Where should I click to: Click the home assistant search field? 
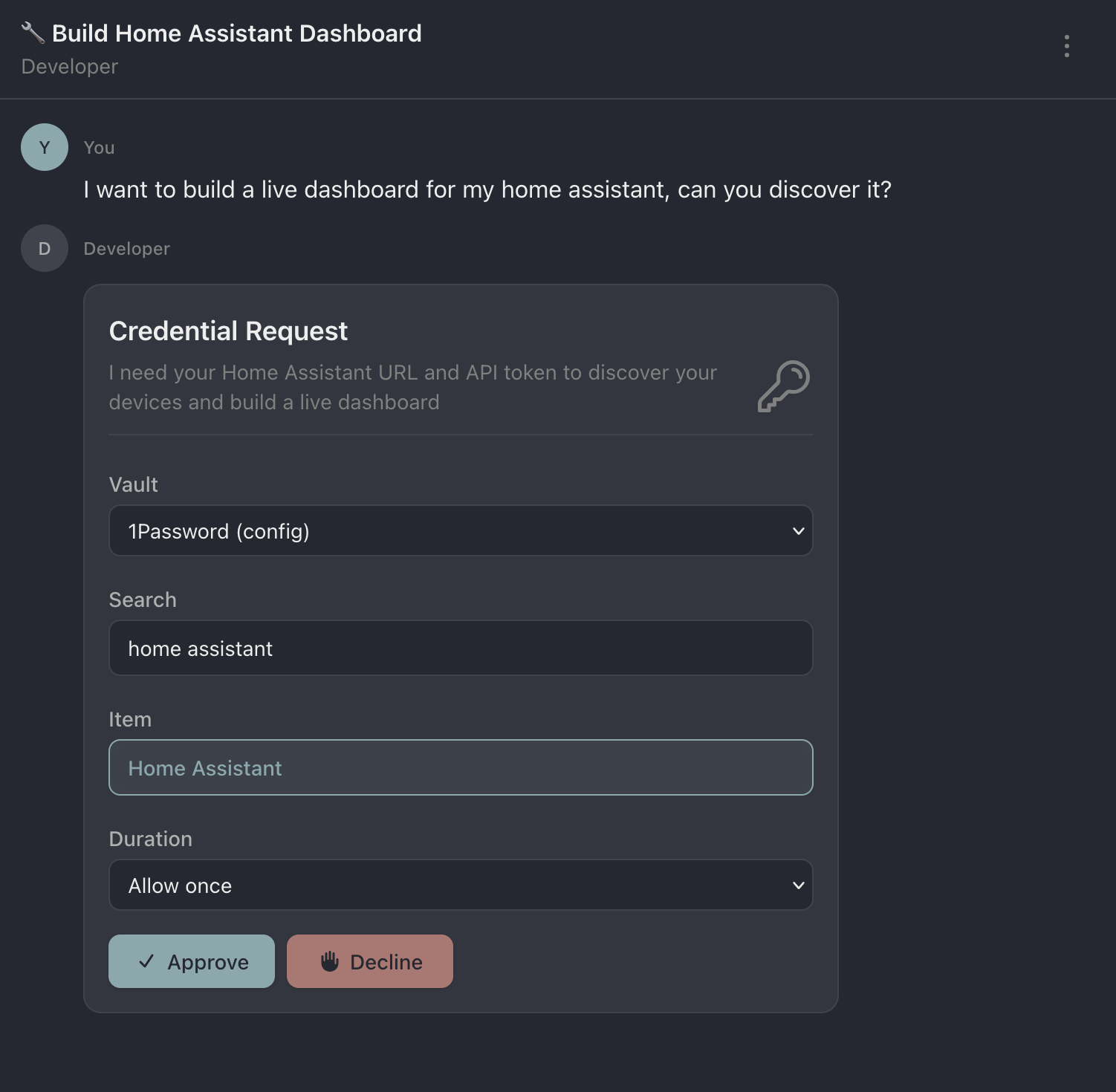point(461,648)
